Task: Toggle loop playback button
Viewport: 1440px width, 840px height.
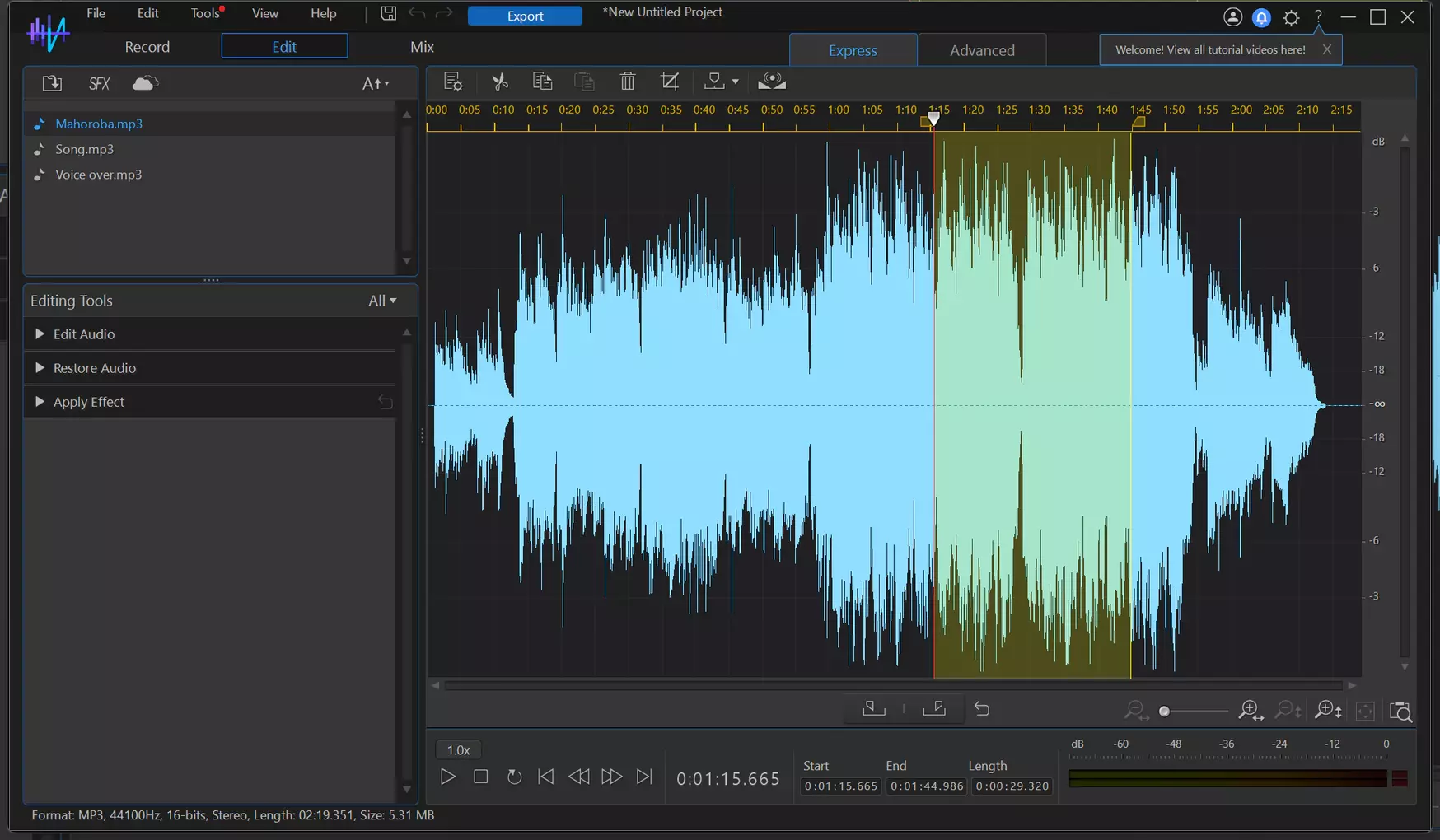Action: pyautogui.click(x=514, y=777)
